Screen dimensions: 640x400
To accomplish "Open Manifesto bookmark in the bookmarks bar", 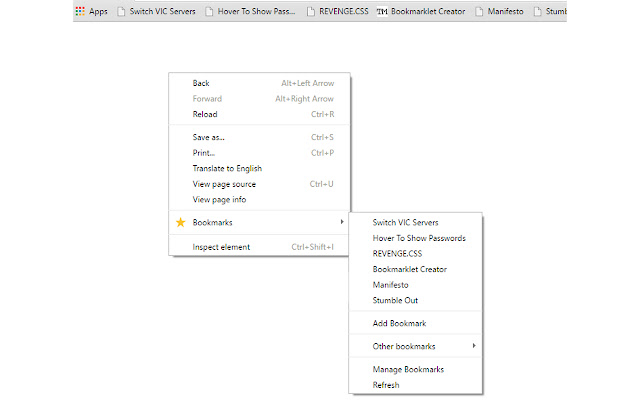I will pos(505,11).
